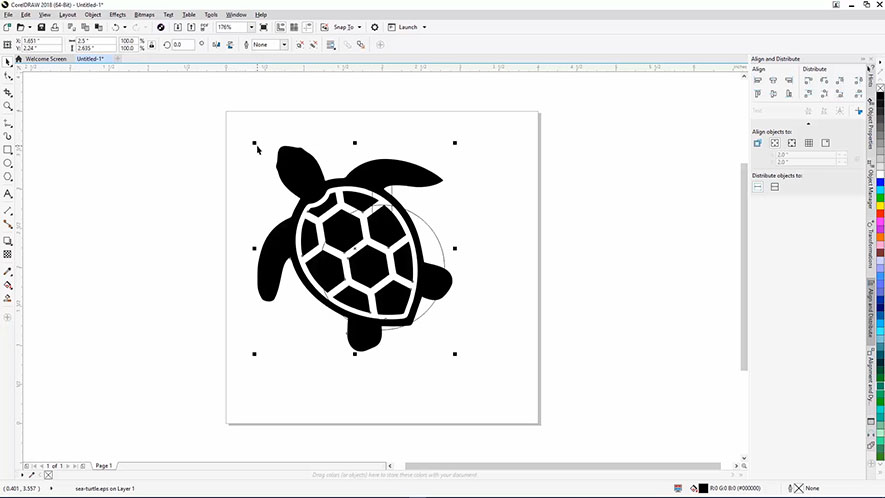This screenshot has width=885, height=498.
Task: Open the zoom level 176% dropdown
Action: click(250, 27)
